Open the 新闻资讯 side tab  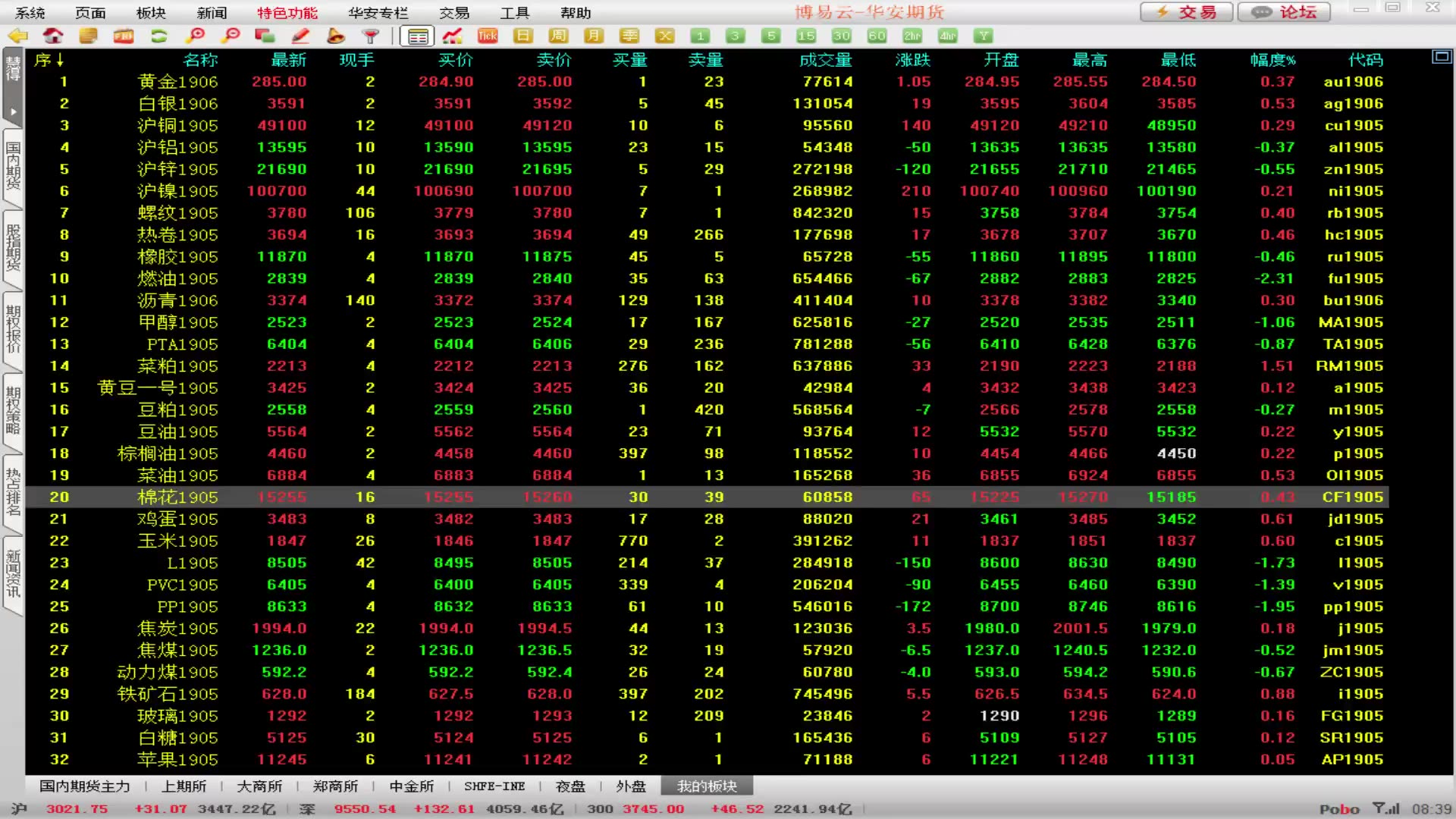[x=13, y=574]
